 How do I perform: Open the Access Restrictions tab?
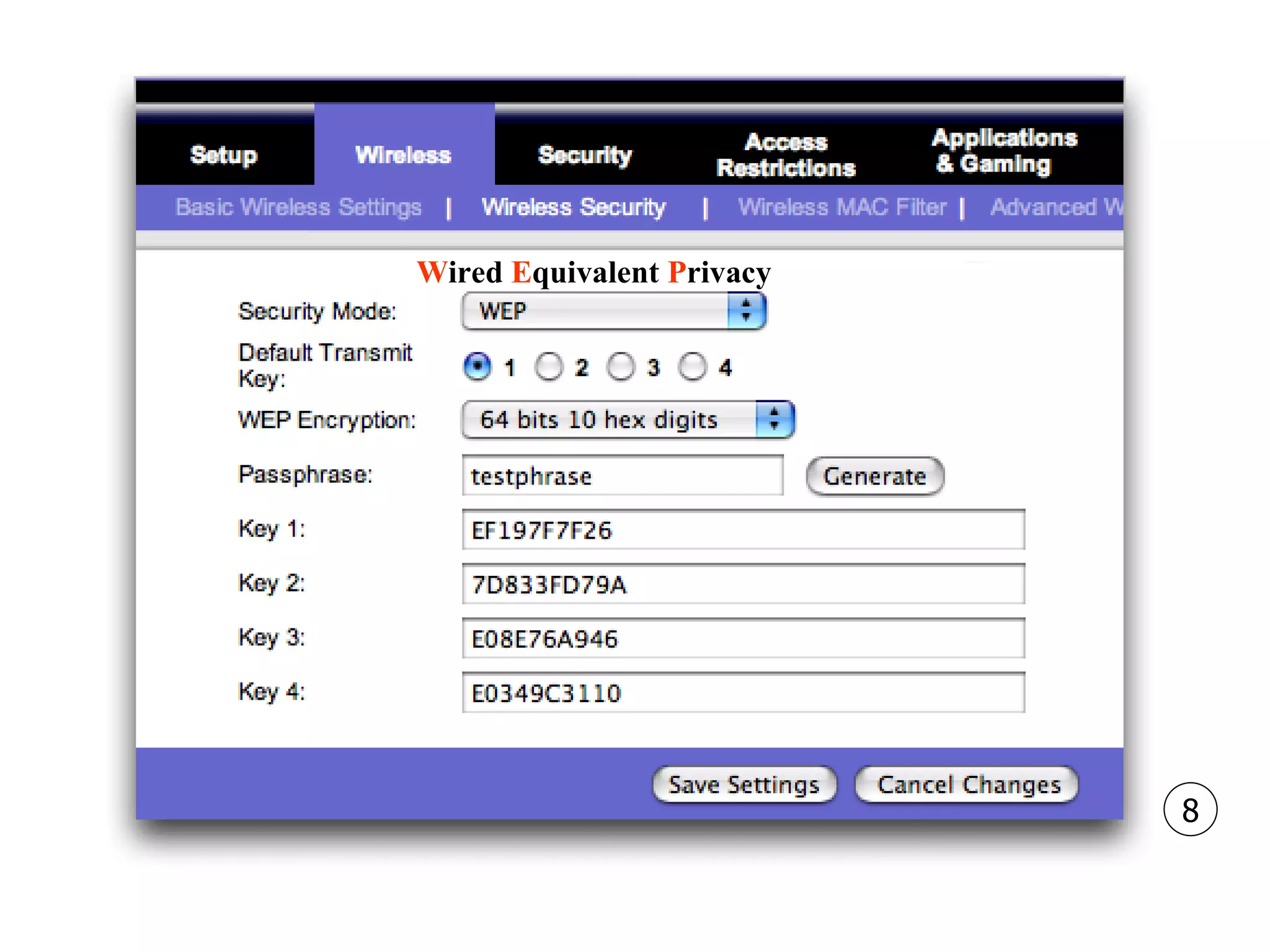[x=786, y=155]
